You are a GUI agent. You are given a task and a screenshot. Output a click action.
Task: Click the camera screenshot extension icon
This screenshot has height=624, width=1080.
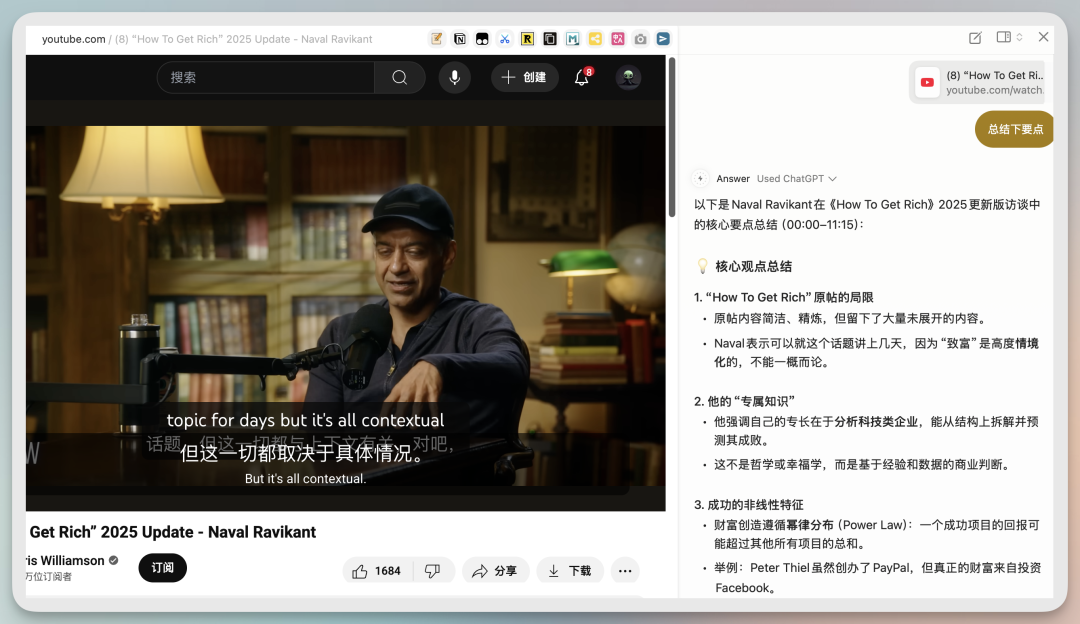pyautogui.click(x=641, y=39)
